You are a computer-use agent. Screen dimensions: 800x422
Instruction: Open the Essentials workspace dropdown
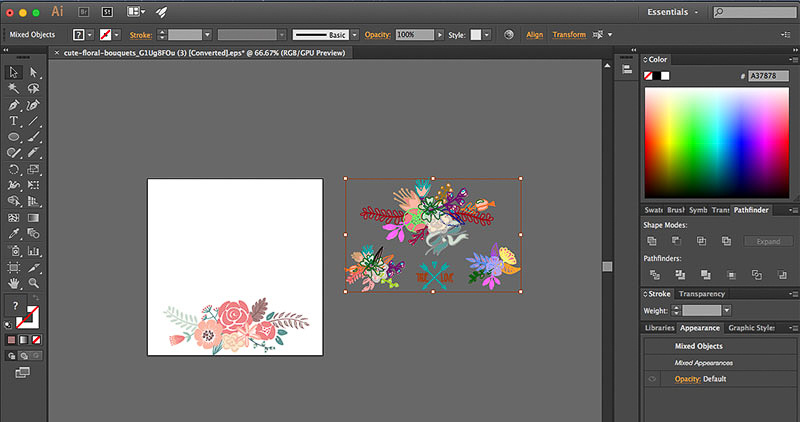(x=672, y=12)
